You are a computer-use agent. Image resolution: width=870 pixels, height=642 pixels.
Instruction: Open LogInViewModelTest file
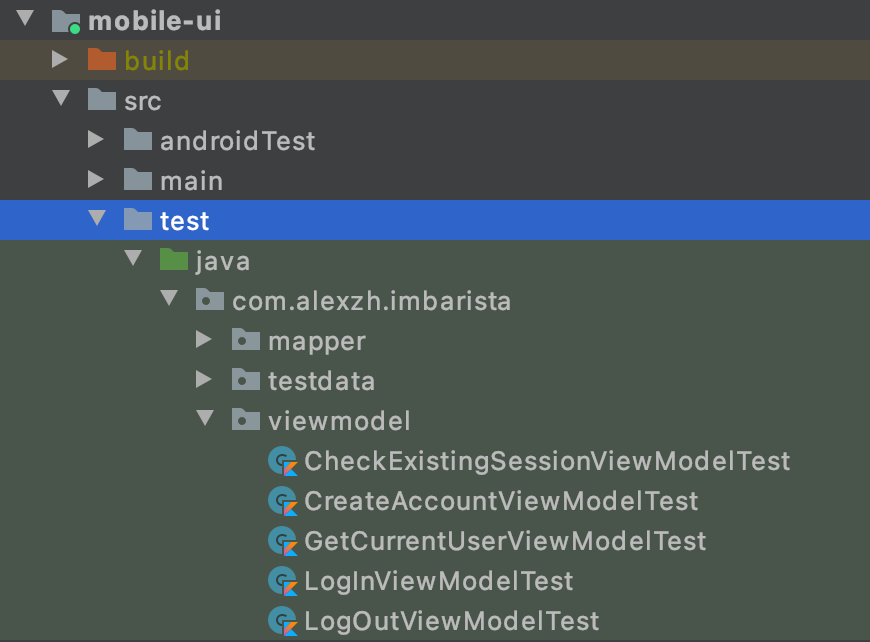tap(439, 581)
